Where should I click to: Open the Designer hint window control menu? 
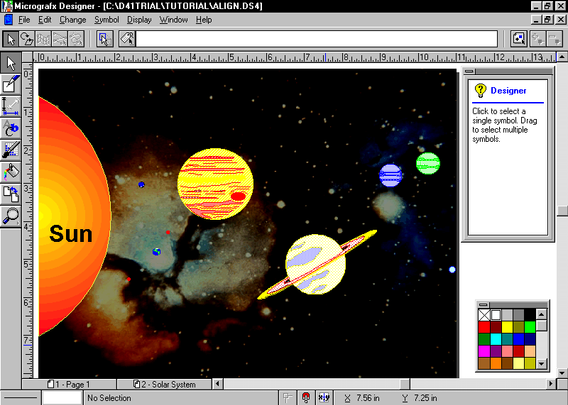[x=469, y=71]
